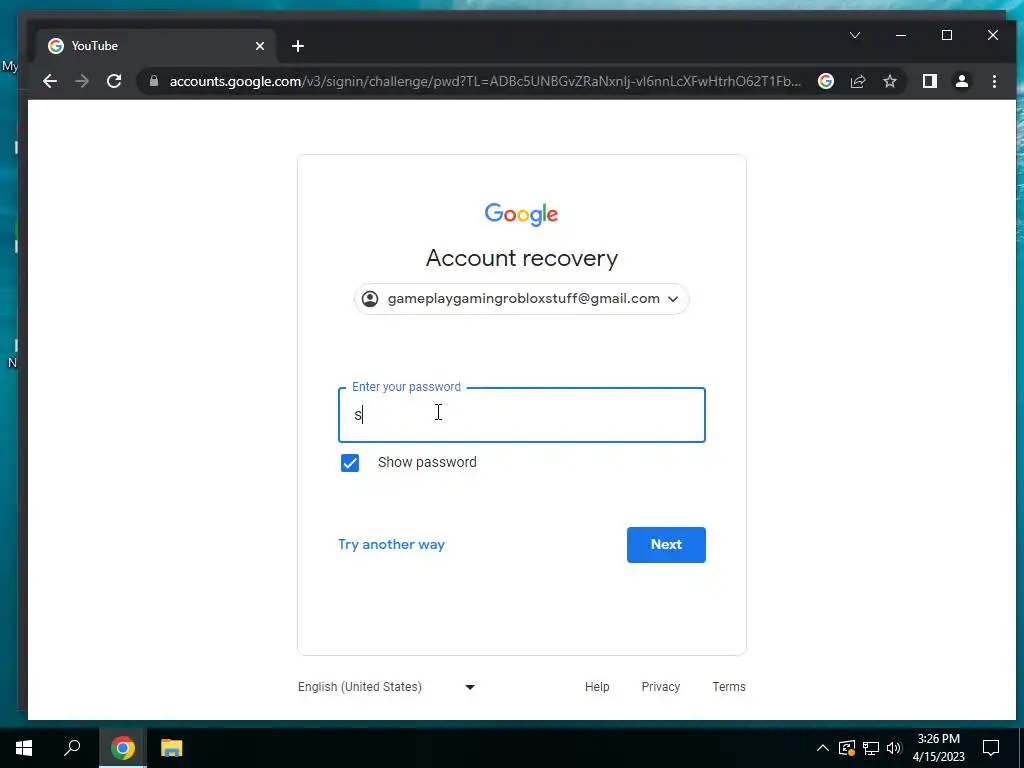Viewport: 1024px width, 768px height.
Task: Open the tab search chevron
Action: [x=855, y=35]
